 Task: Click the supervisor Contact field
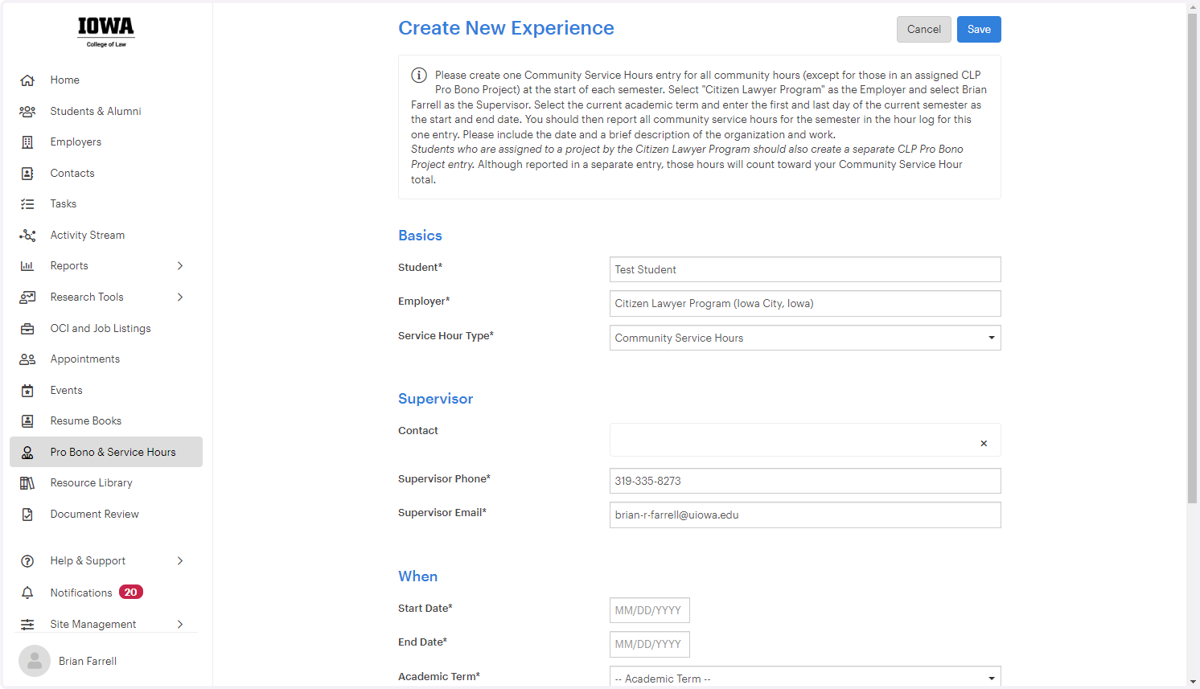[805, 440]
